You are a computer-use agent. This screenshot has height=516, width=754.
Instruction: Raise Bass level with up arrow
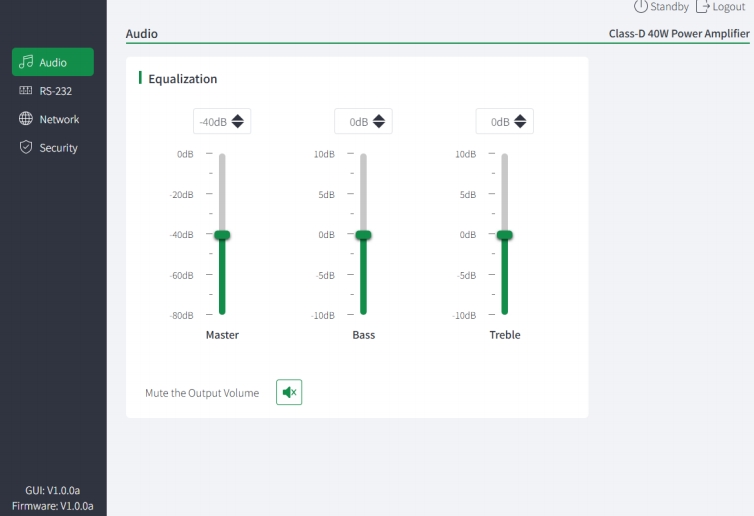[x=379, y=117]
